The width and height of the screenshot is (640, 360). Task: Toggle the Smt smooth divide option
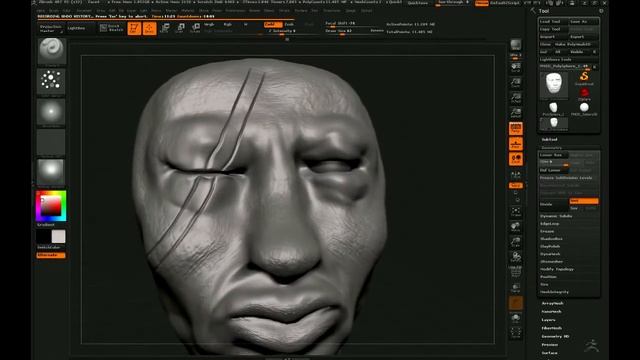click(x=584, y=201)
